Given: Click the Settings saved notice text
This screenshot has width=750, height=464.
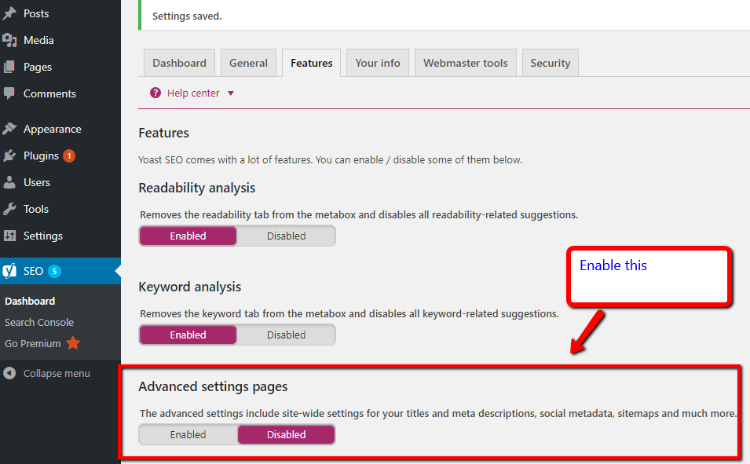Looking at the screenshot, I should [x=187, y=16].
